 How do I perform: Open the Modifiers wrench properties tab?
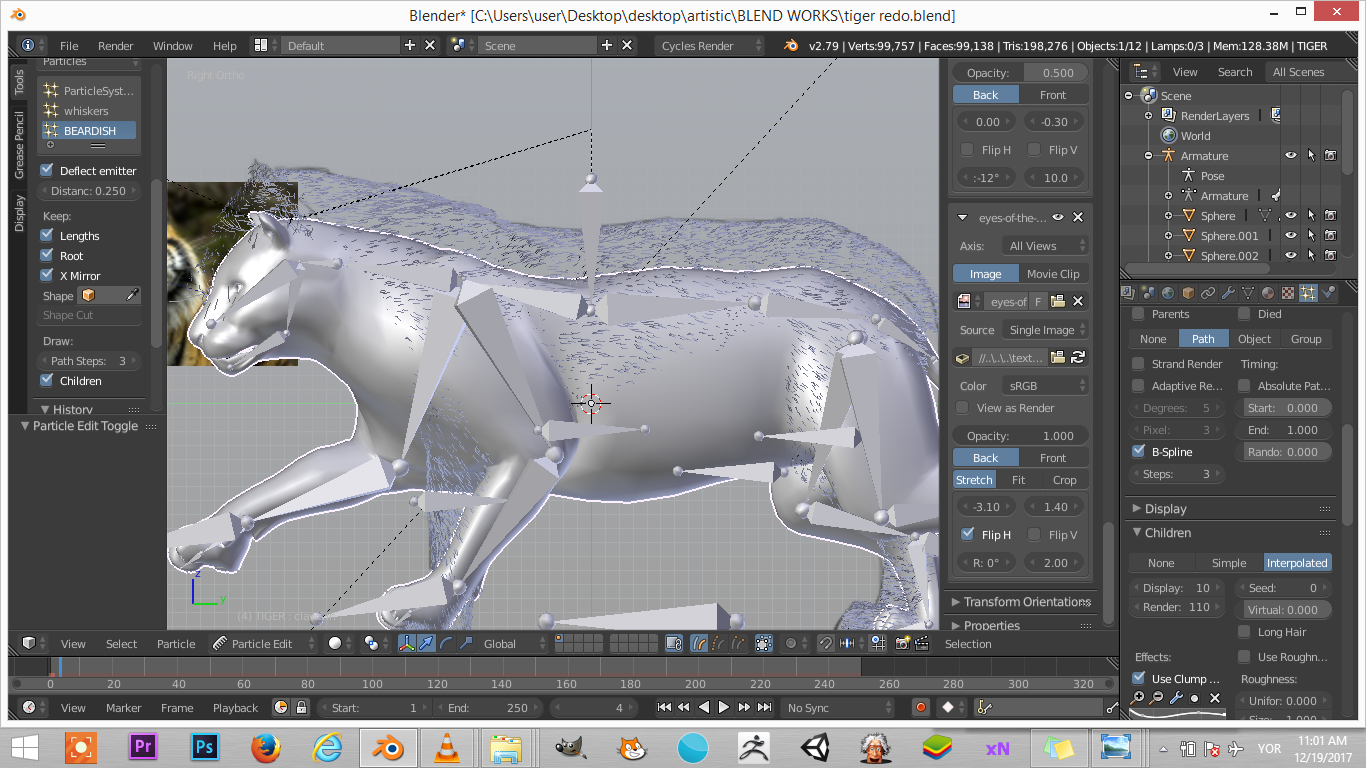[x=1228, y=293]
